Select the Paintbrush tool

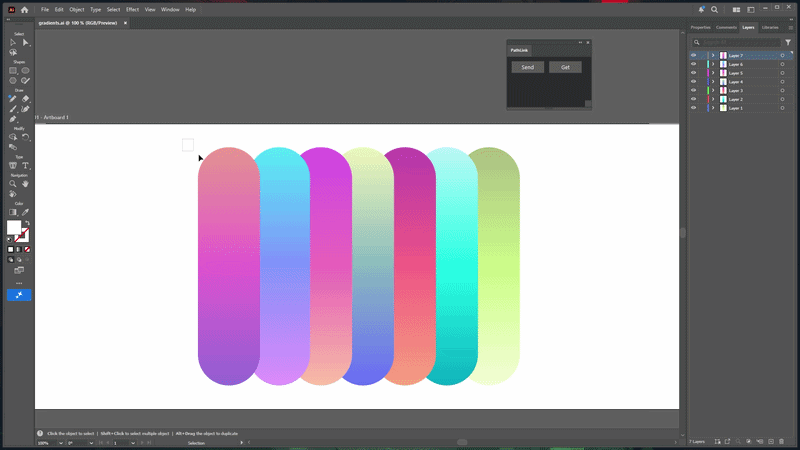(x=13, y=109)
